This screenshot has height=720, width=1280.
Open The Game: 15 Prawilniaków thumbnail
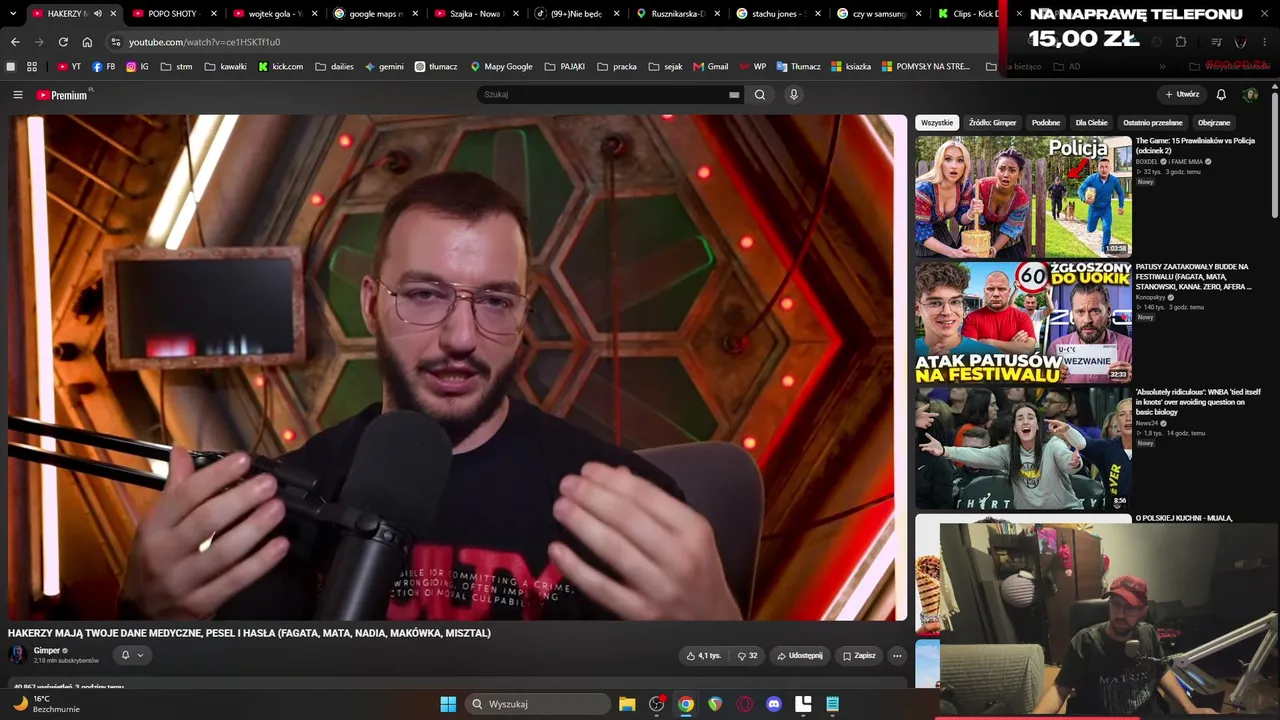coord(1023,196)
